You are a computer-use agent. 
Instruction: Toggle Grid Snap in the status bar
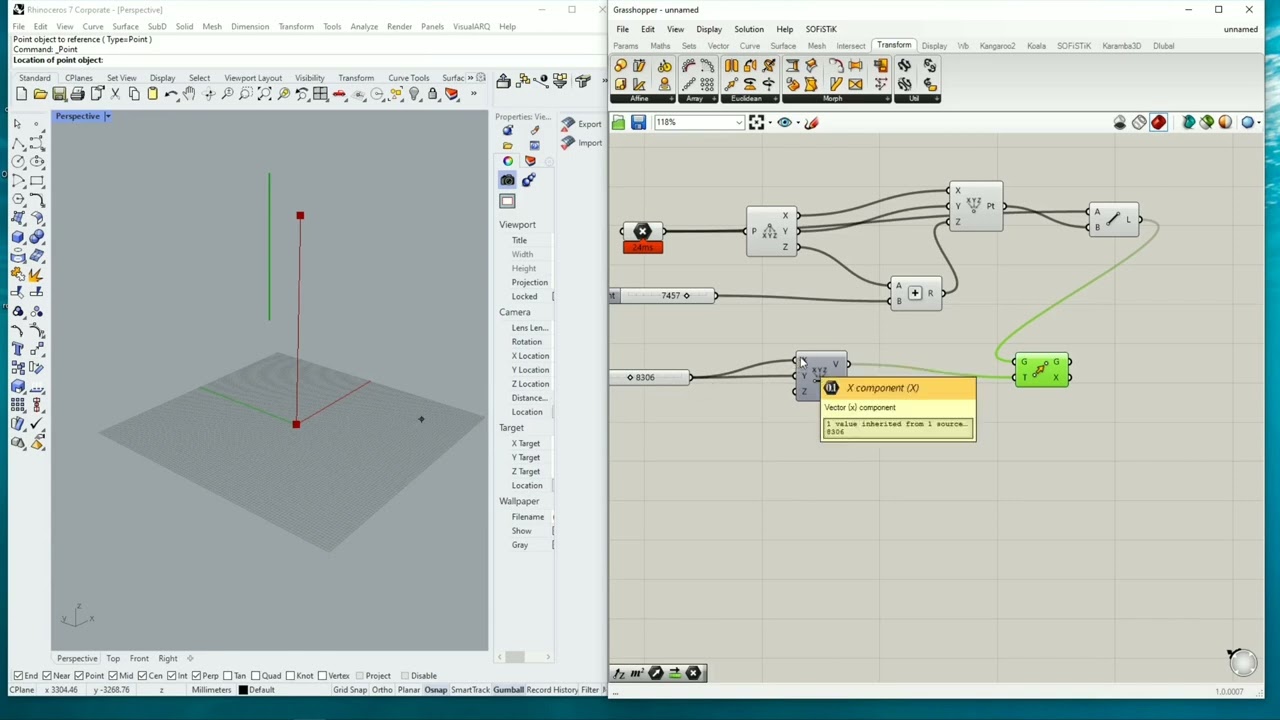350,690
